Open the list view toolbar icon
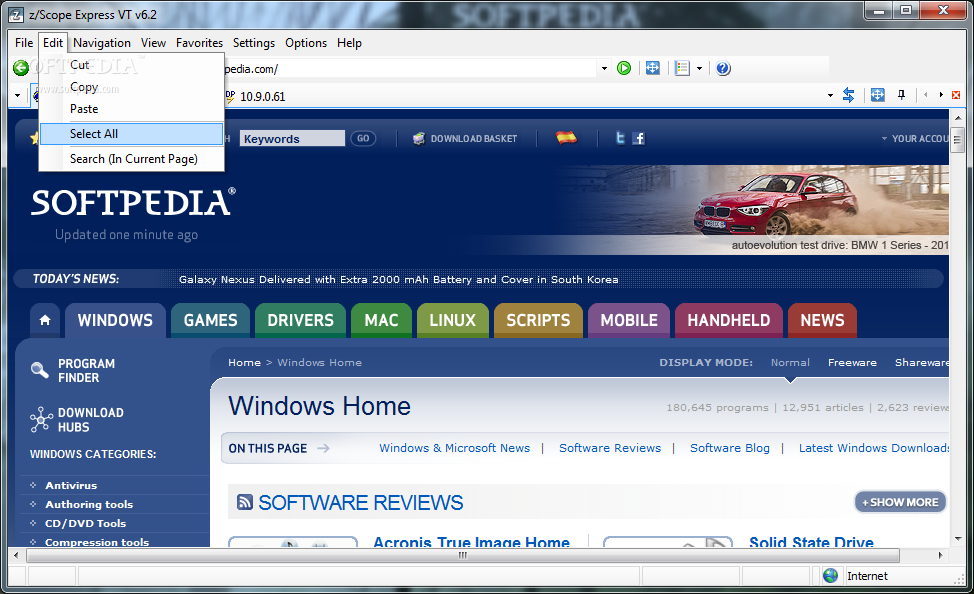974x594 pixels. tap(682, 68)
